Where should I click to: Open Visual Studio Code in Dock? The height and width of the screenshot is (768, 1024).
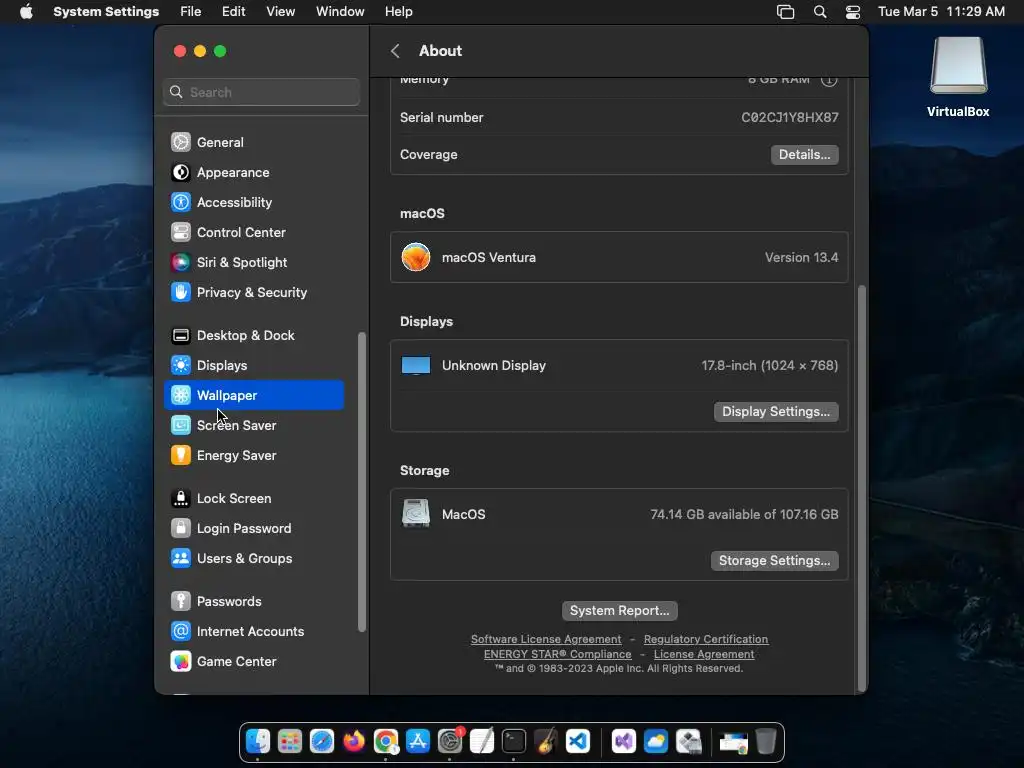[x=578, y=741]
